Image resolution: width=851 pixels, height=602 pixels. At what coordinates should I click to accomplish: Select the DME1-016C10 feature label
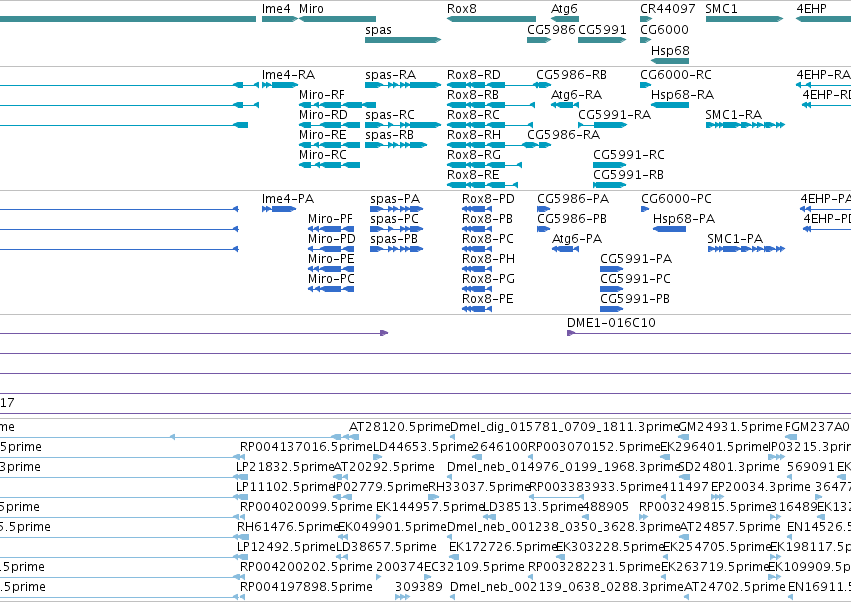pos(611,323)
